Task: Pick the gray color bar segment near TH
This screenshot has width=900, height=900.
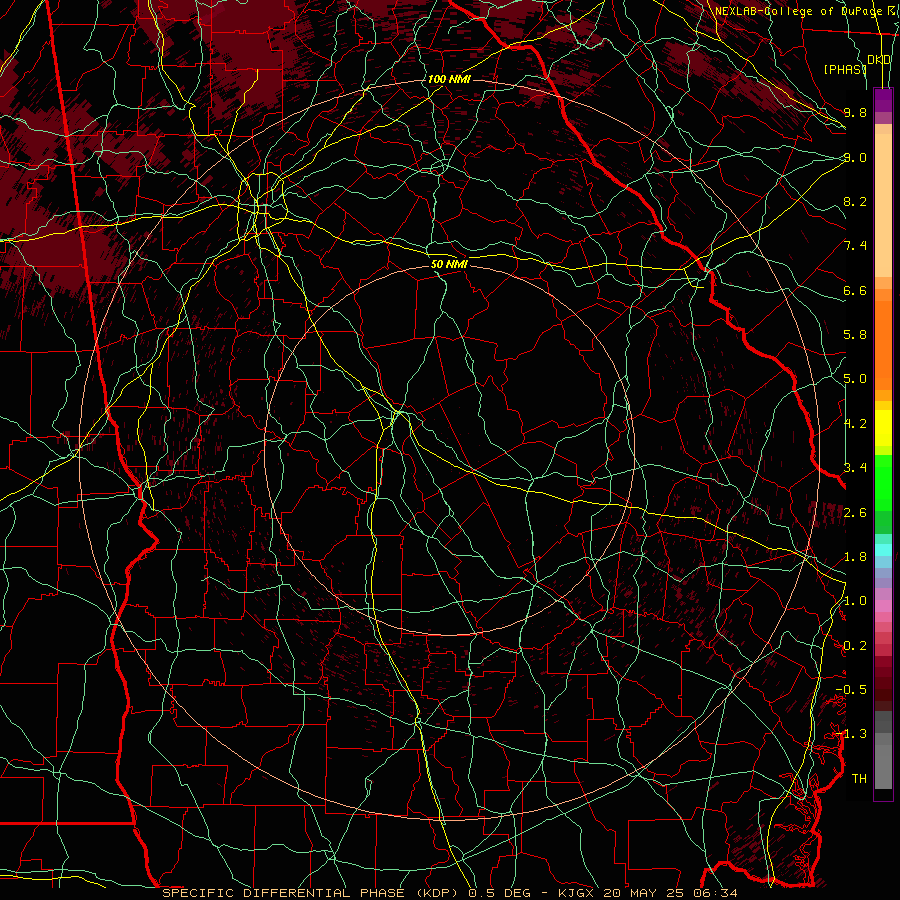Action: (883, 769)
